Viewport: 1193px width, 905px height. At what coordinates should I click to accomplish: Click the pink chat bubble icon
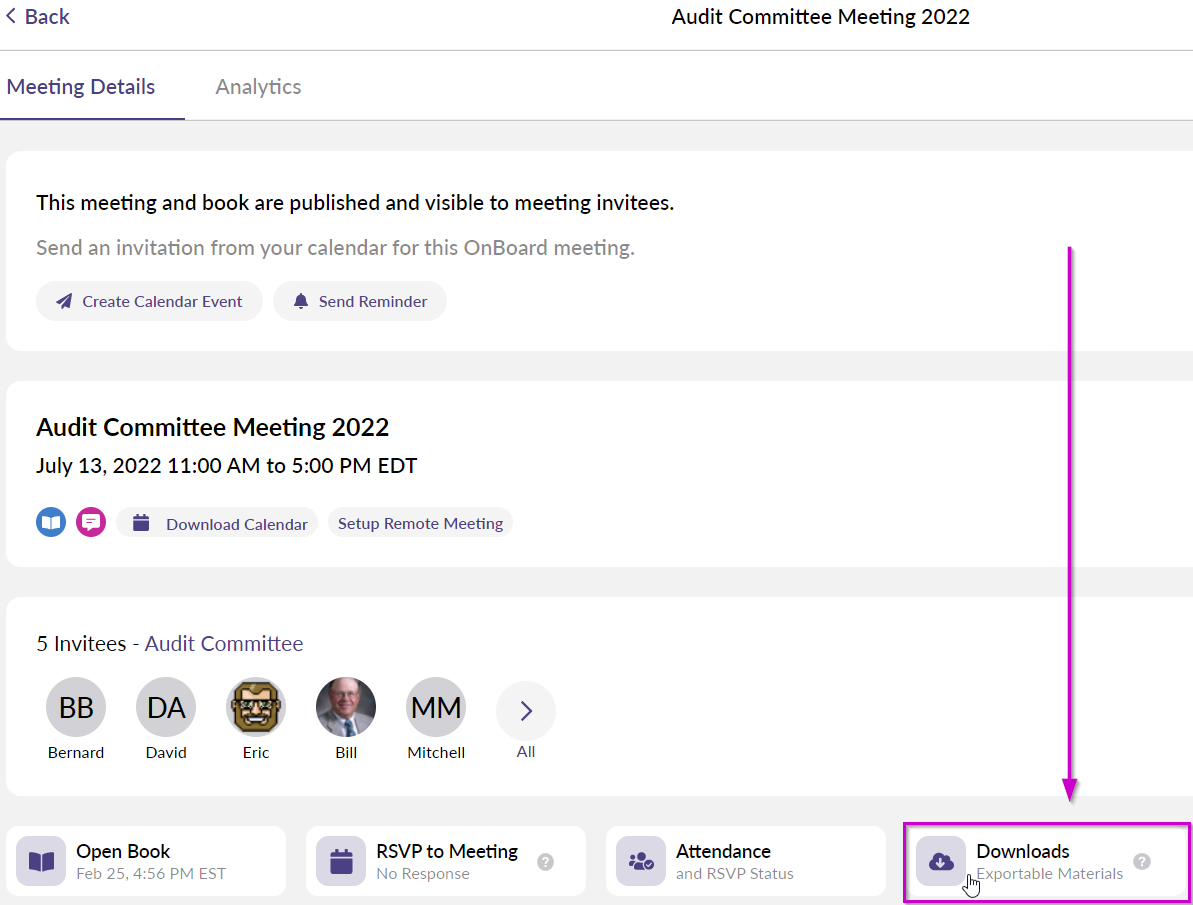coord(91,522)
